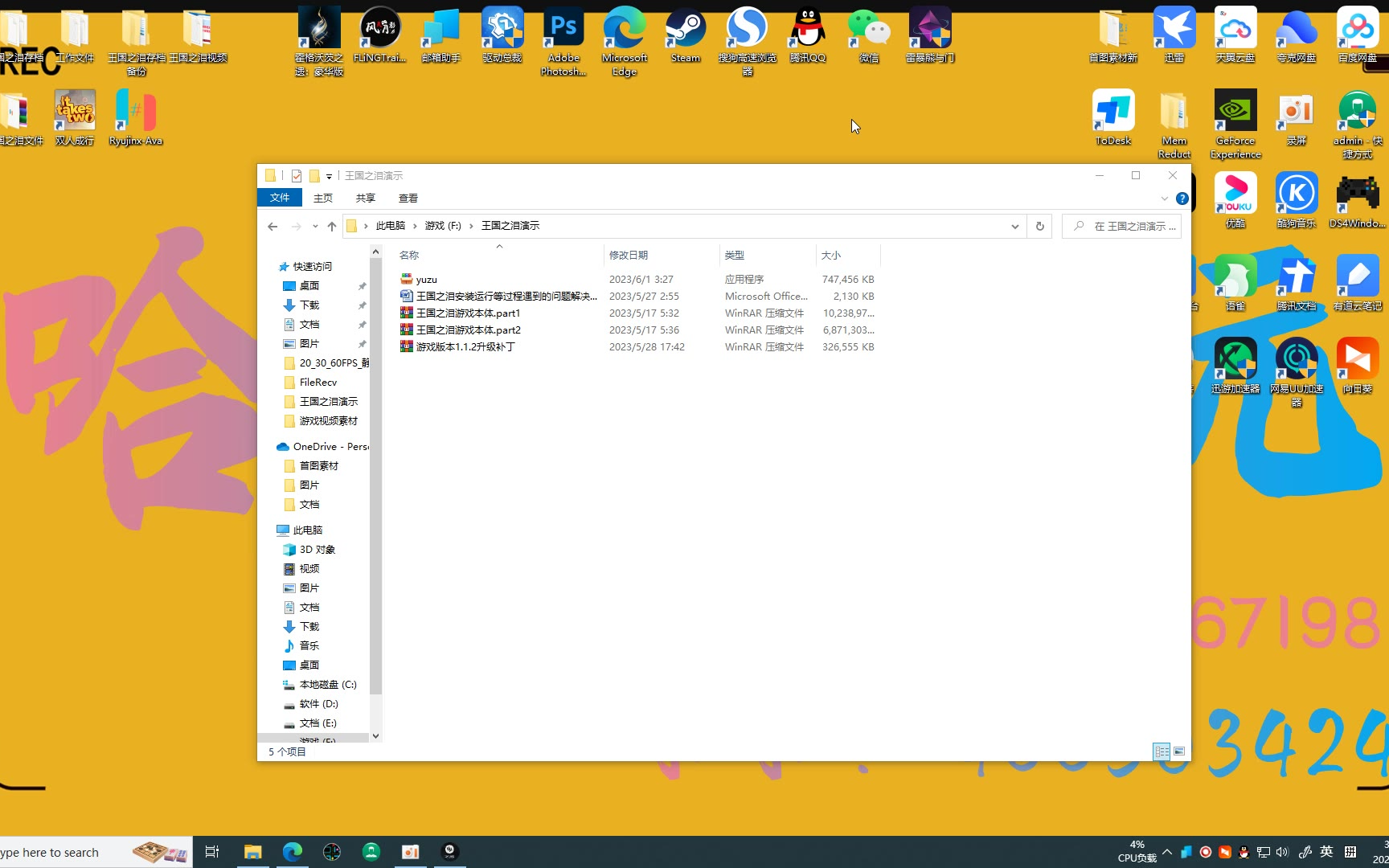Expand the ribbon with the chevron
The image size is (1389, 868).
coord(1164,199)
